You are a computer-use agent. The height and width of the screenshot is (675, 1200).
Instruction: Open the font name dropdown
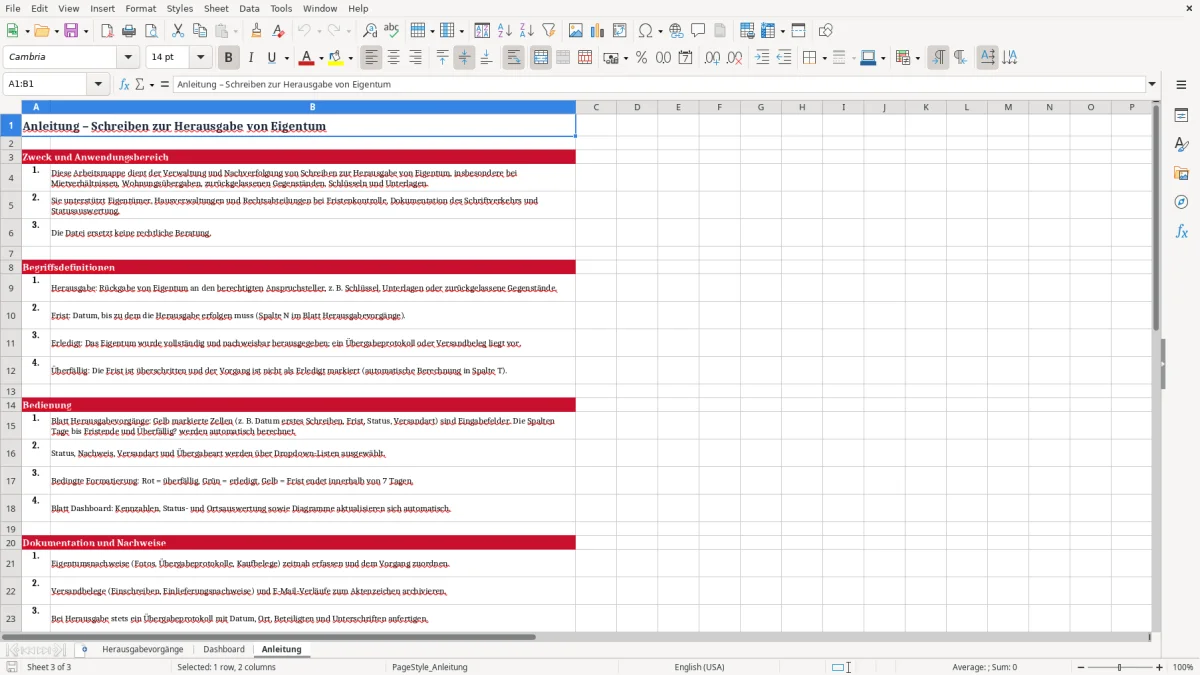pos(128,58)
